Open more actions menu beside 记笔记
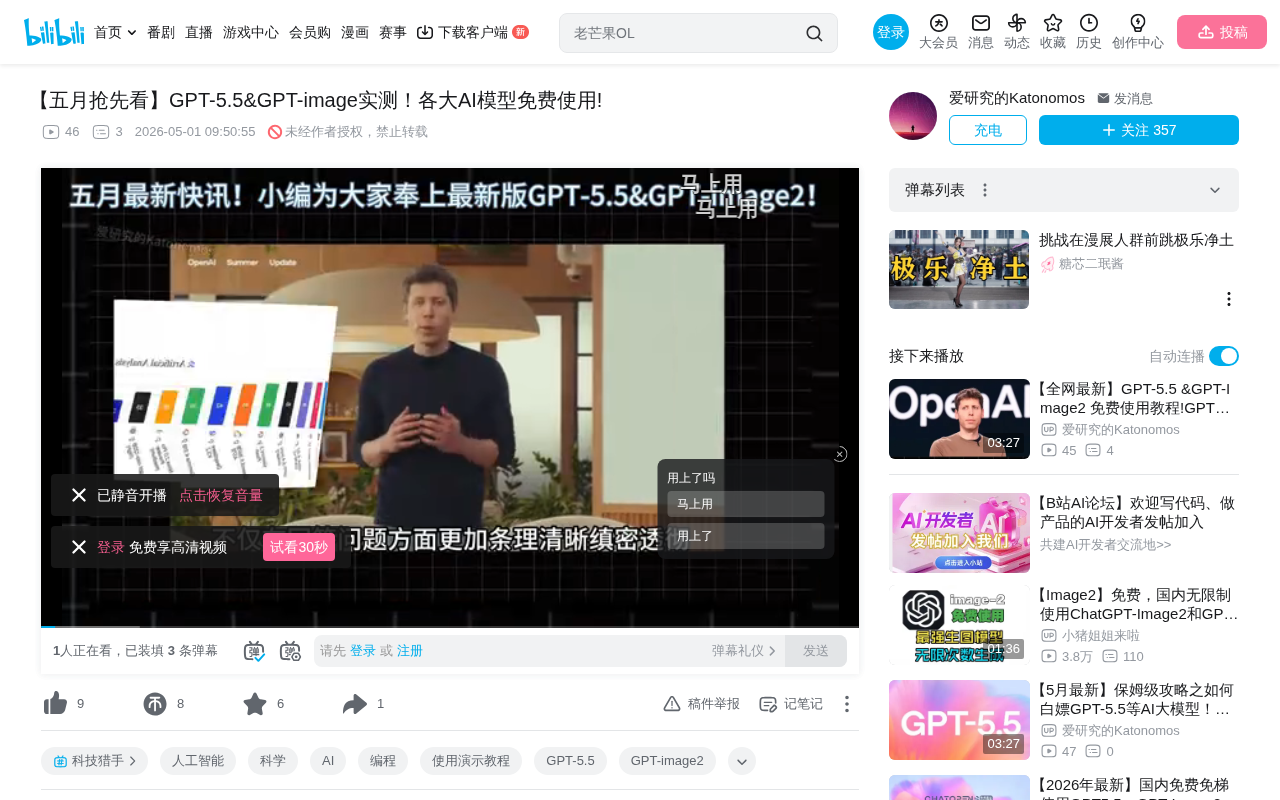 click(x=847, y=704)
